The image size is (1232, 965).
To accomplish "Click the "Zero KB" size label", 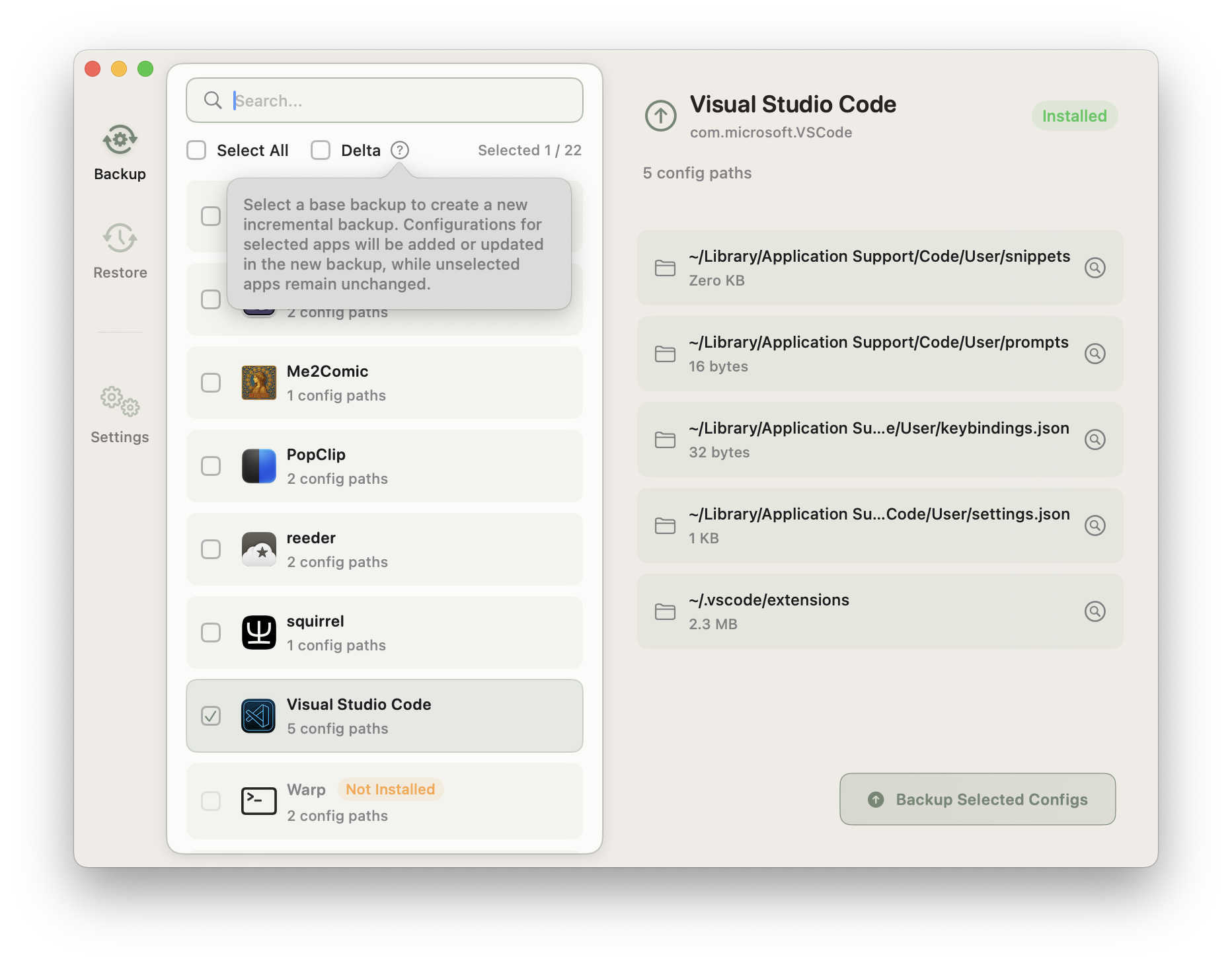I will click(x=717, y=280).
